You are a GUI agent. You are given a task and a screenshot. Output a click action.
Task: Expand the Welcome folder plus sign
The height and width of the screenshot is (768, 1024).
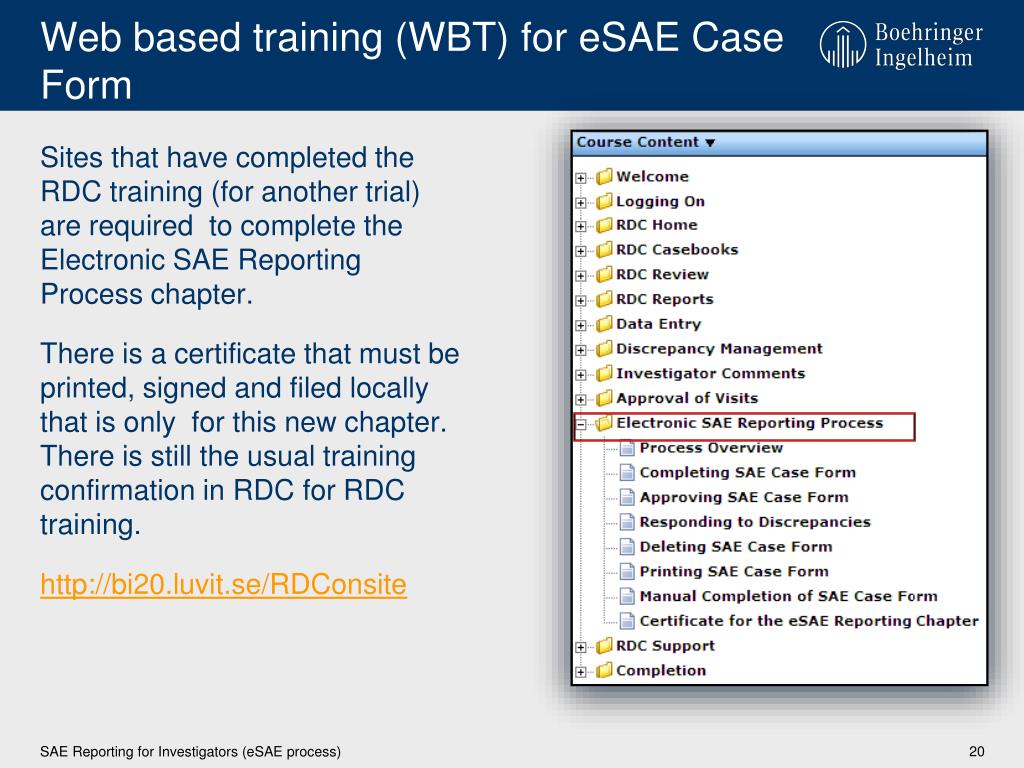581,178
